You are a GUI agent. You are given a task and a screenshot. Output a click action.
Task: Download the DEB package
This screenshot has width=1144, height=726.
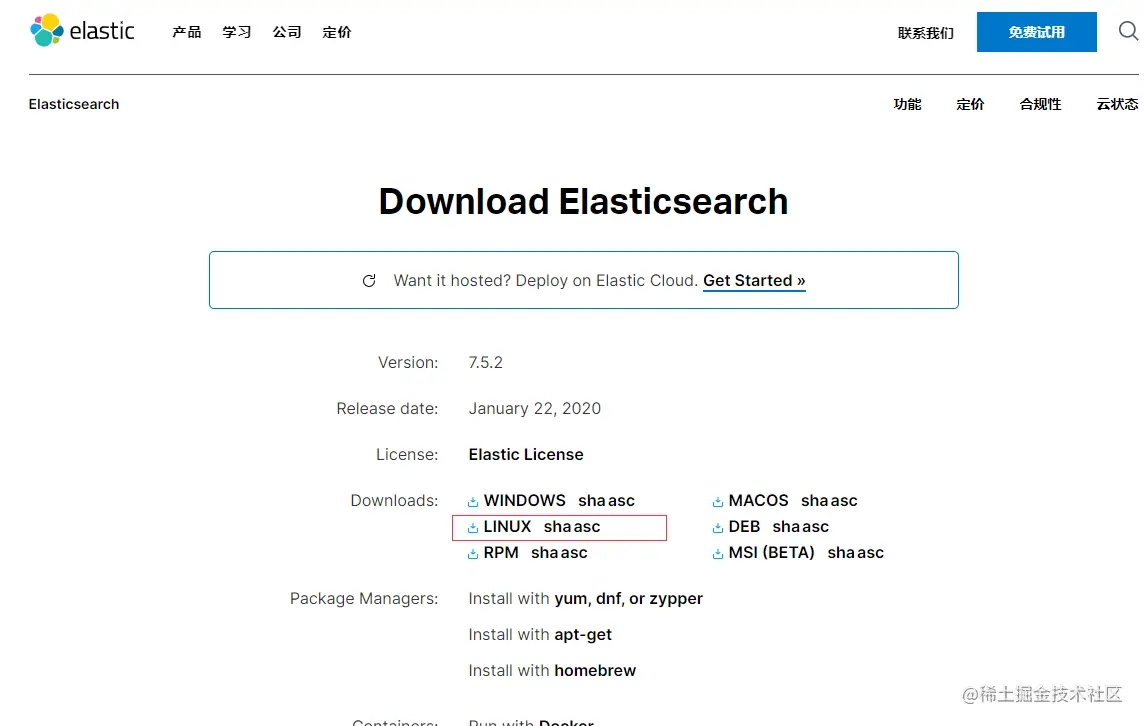pos(744,527)
